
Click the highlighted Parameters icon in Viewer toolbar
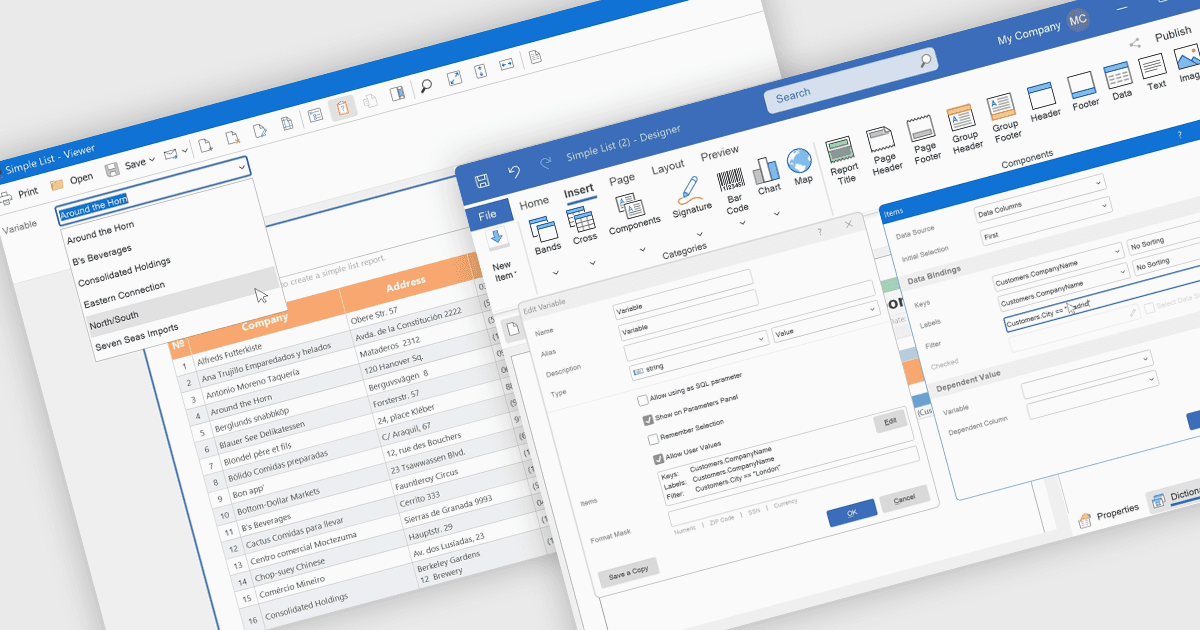(x=343, y=106)
